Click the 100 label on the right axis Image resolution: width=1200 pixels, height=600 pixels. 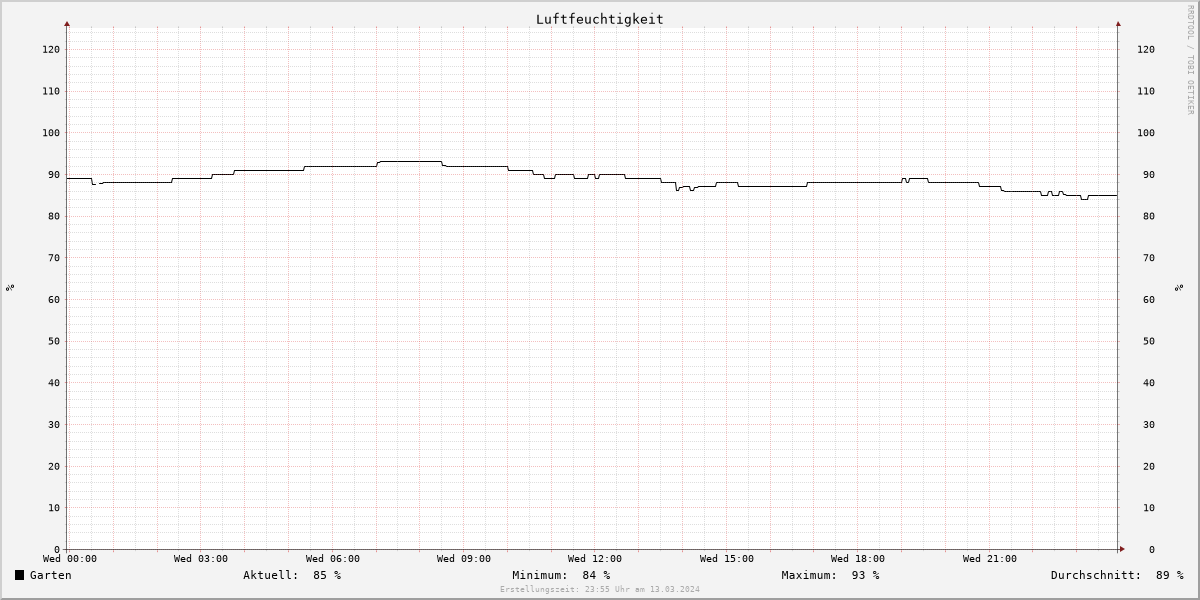(x=1146, y=133)
